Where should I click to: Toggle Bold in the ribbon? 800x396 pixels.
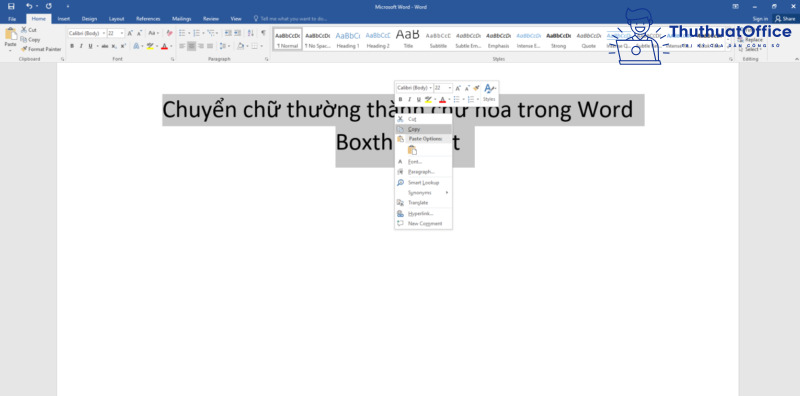[x=72, y=46]
